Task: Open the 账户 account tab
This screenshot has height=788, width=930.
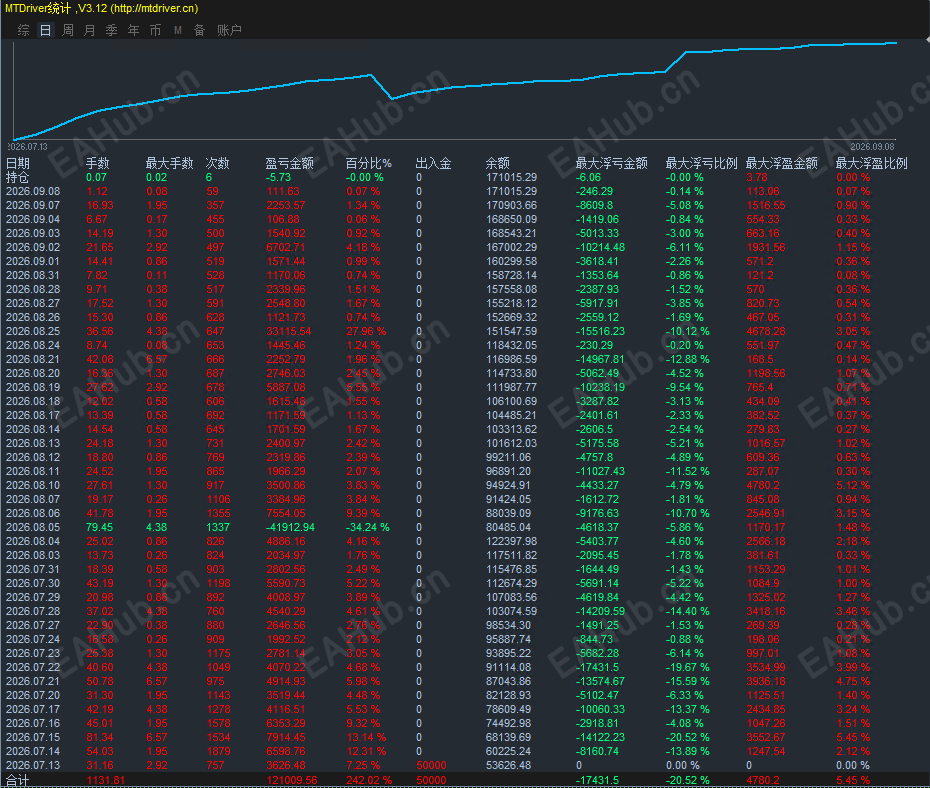Action: point(229,30)
